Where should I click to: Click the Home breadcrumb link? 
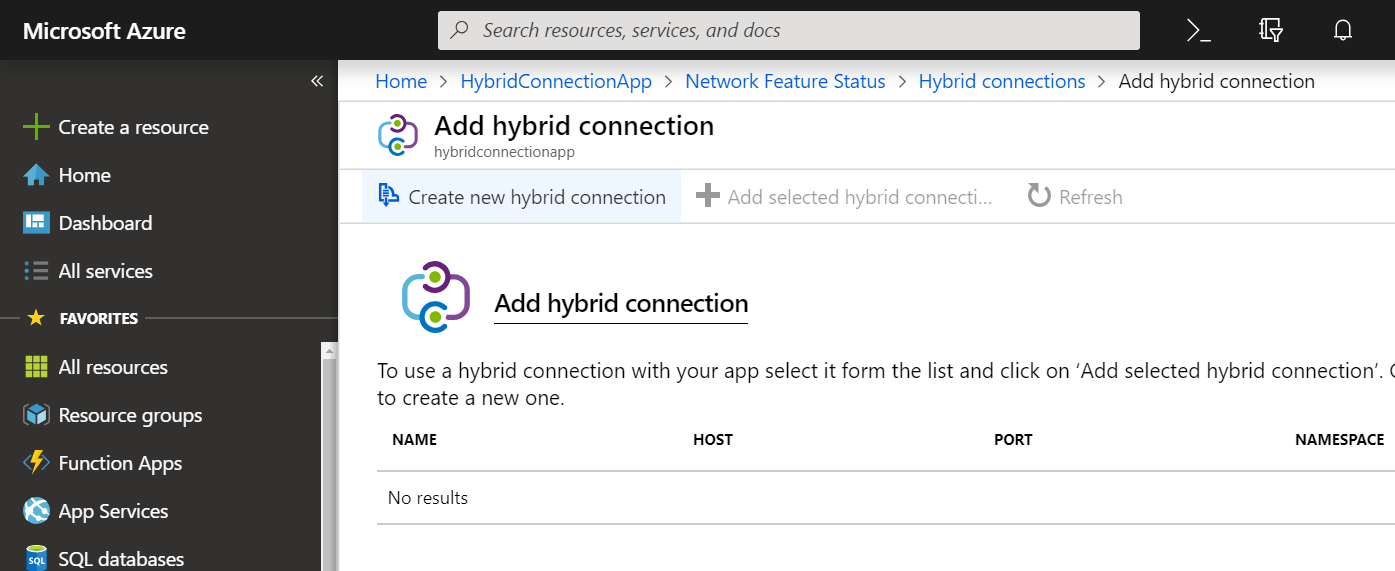coord(401,82)
